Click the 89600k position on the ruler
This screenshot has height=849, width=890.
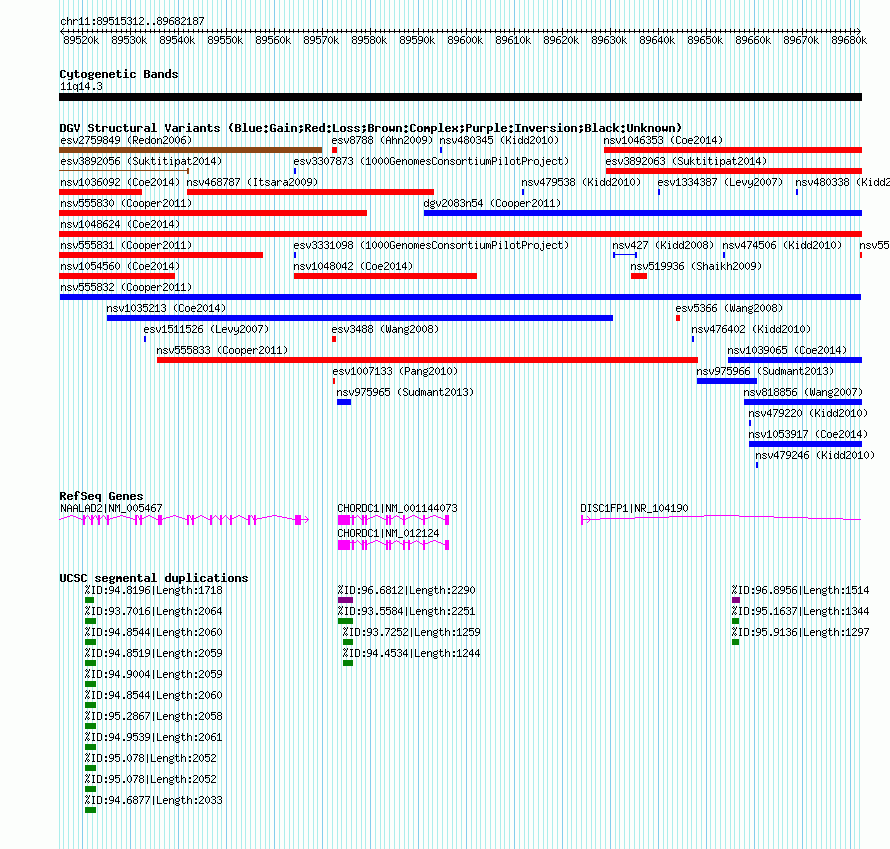(465, 40)
